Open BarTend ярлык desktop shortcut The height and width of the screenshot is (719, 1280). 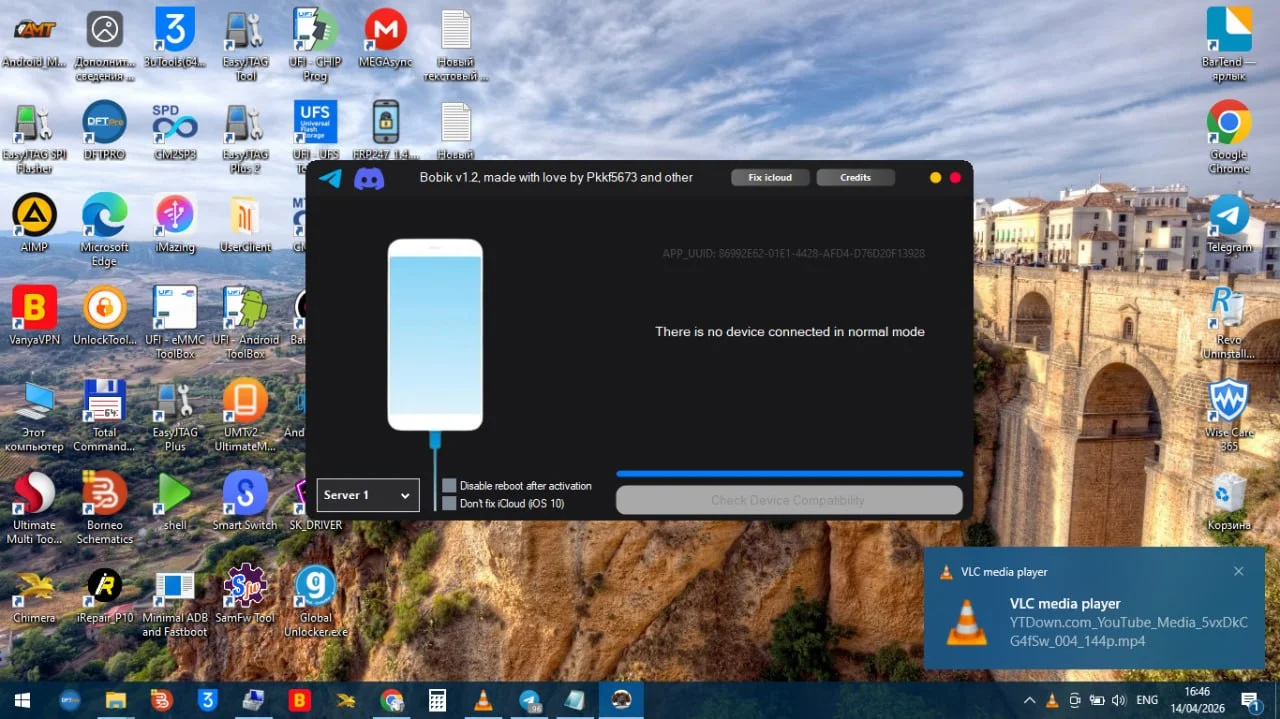(x=1228, y=44)
